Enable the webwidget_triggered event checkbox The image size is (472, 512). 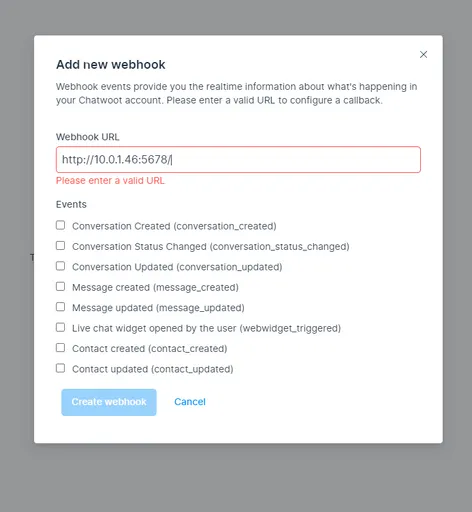60,327
